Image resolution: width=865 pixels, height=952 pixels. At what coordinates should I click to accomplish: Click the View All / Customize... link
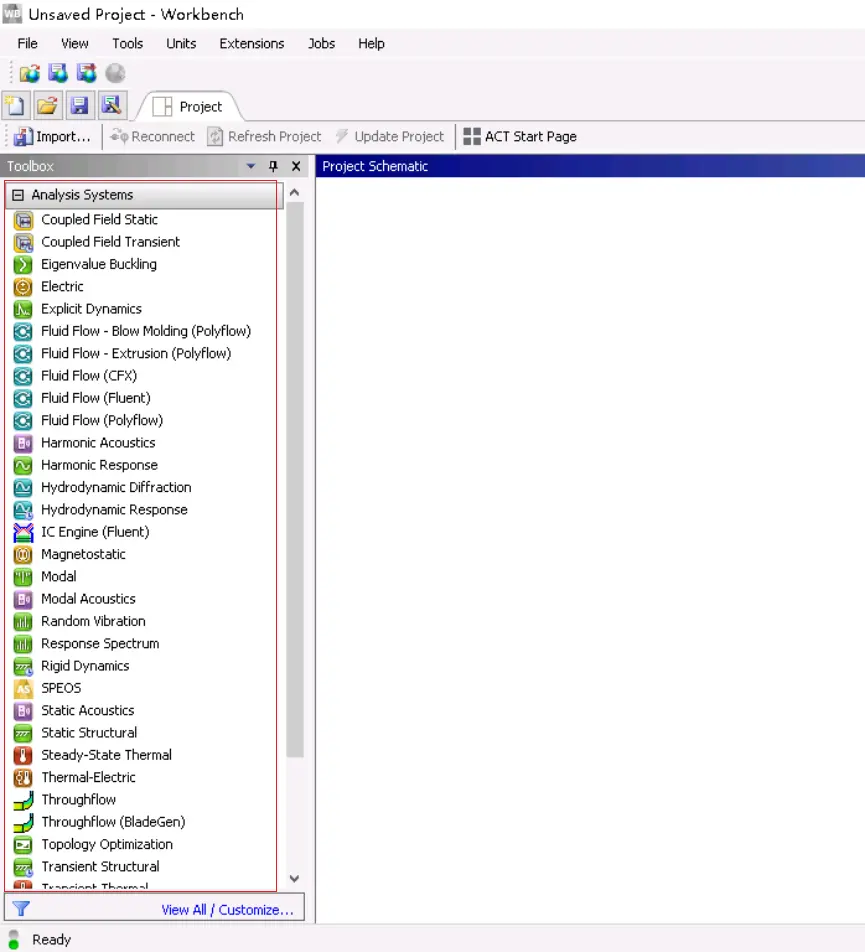pos(227,910)
